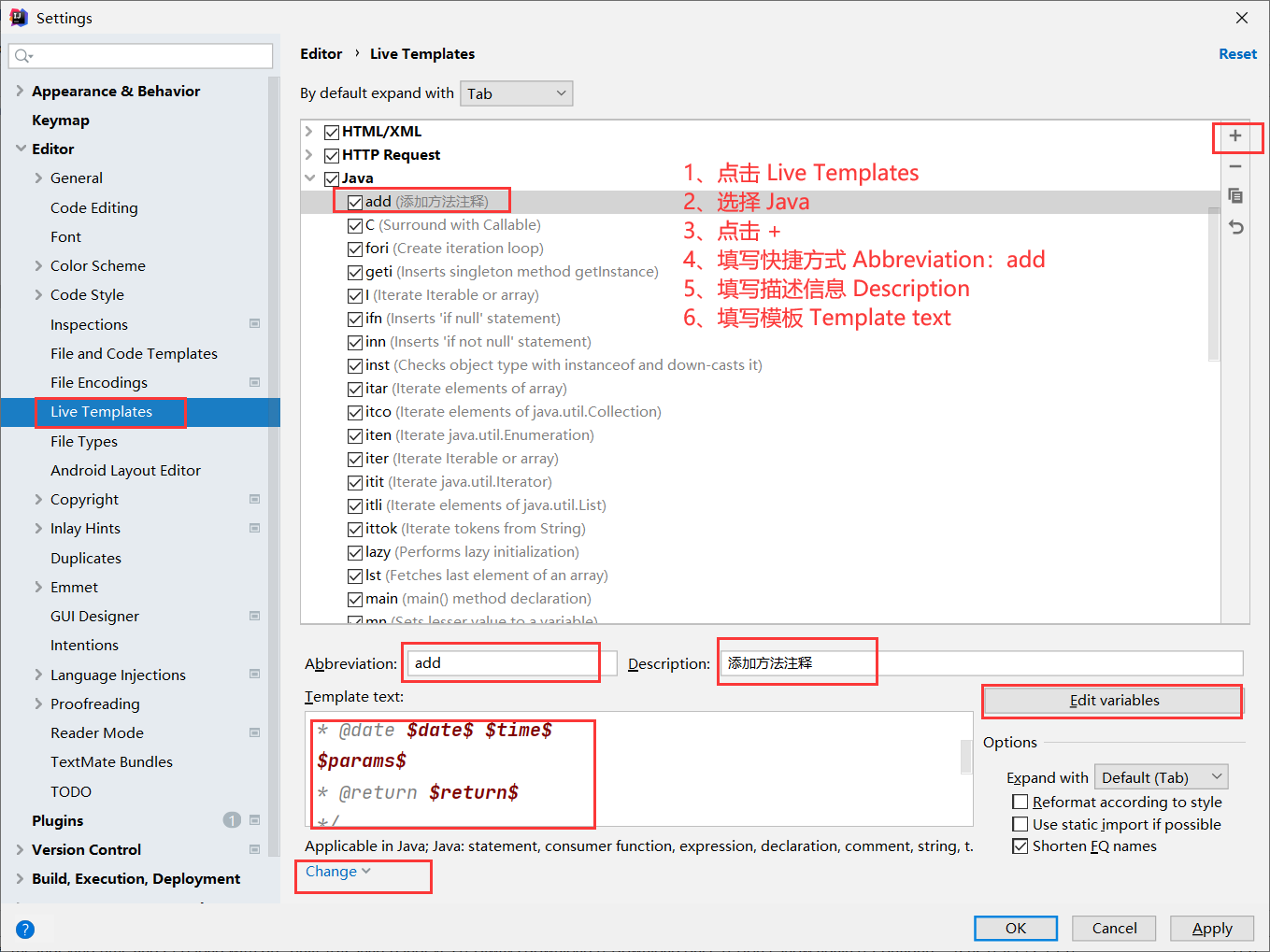1270x952 pixels.
Task: Click the notification badge next to Plugins
Action: tap(231, 820)
